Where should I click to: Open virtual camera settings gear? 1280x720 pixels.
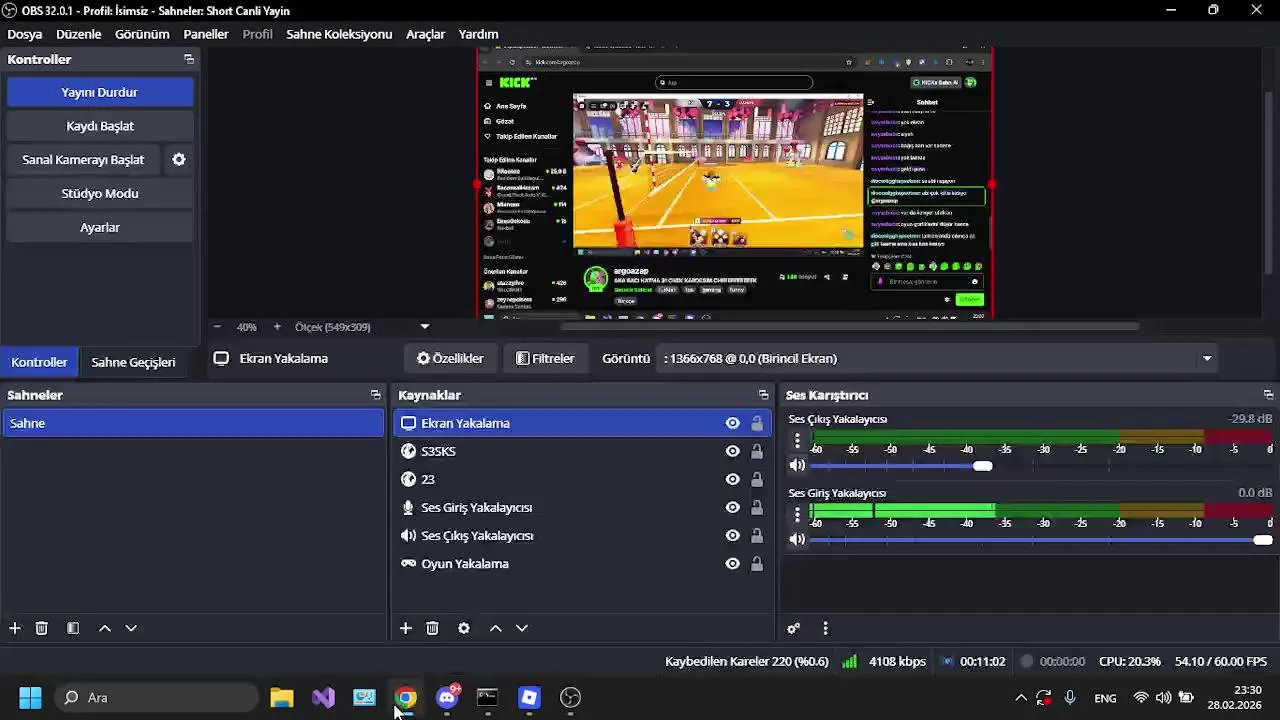click(x=179, y=159)
